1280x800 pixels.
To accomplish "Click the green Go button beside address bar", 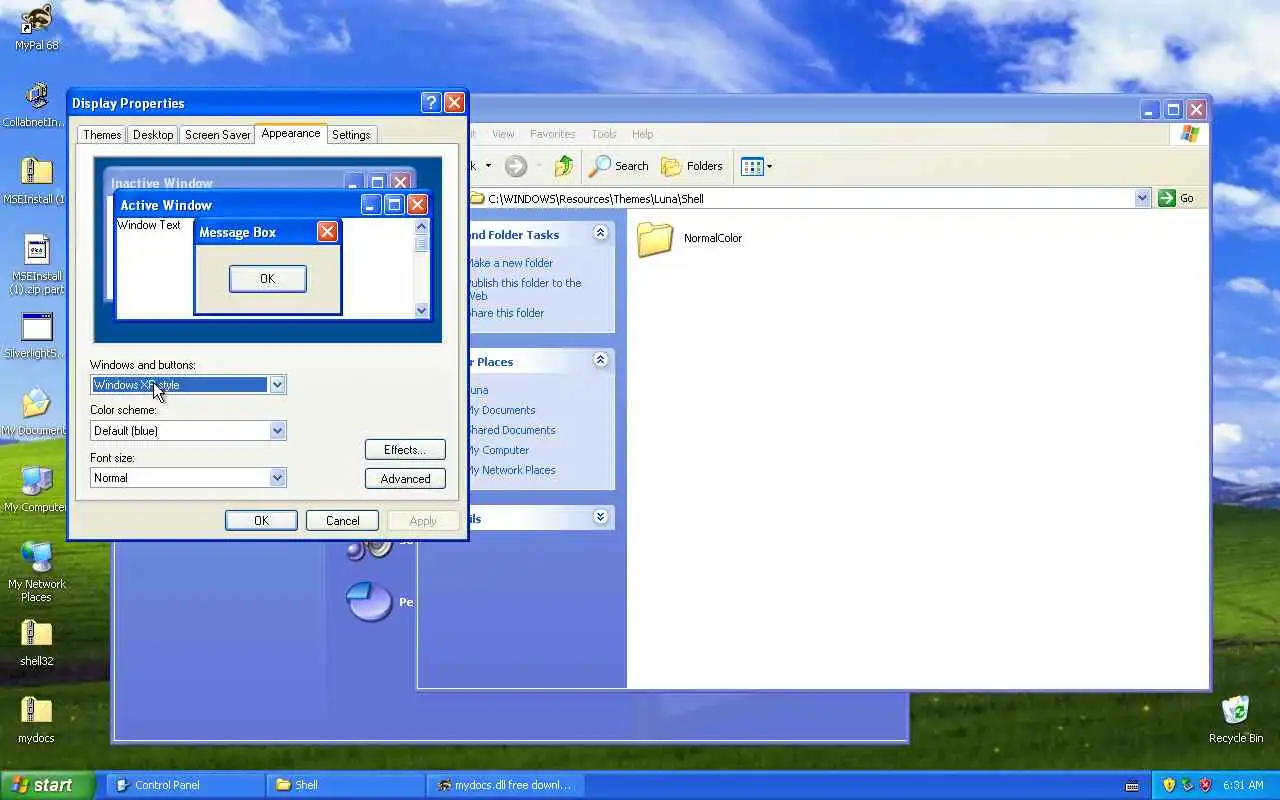I will (x=1176, y=198).
